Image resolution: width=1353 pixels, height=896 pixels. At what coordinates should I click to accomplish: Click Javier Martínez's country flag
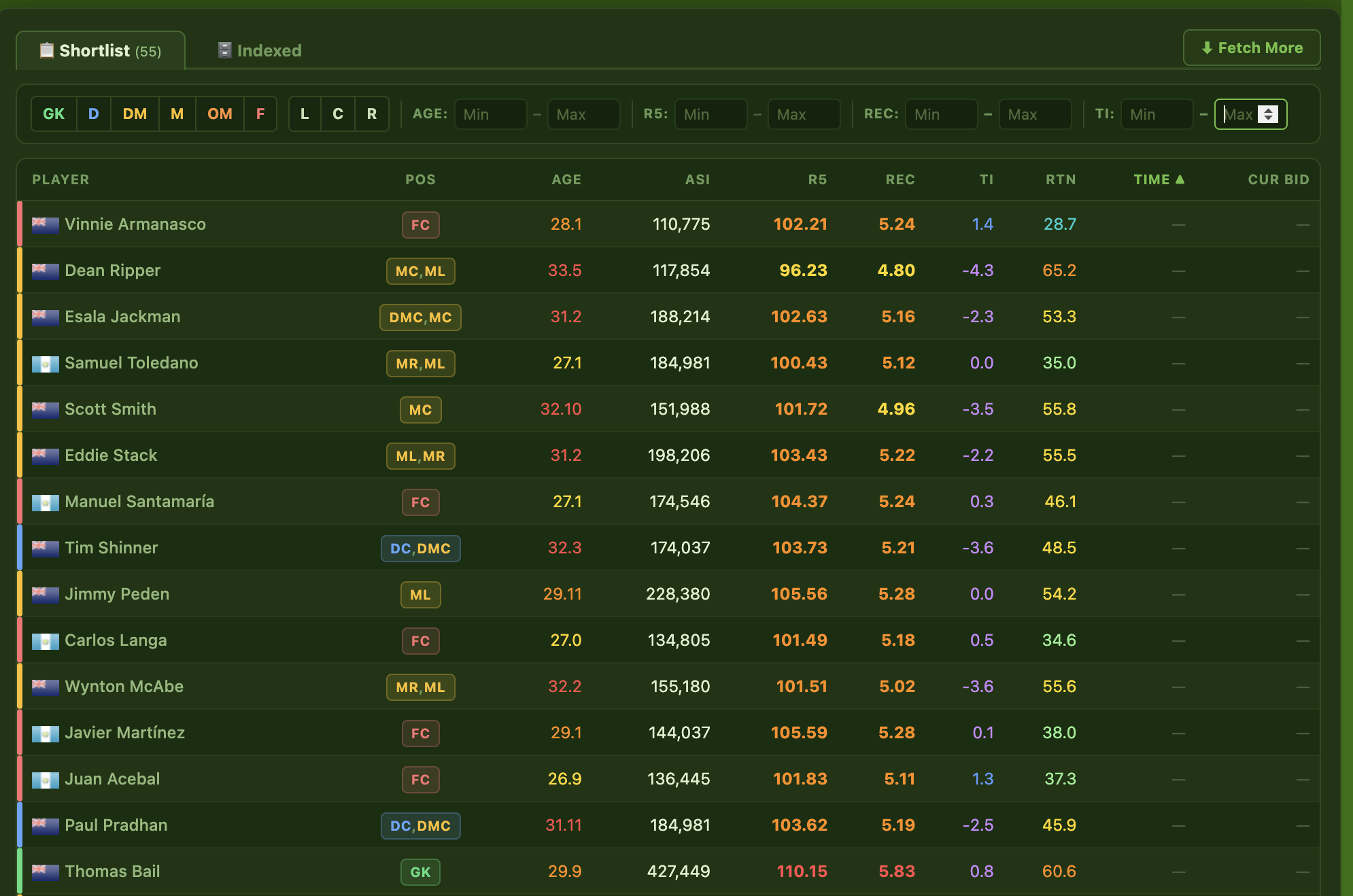pyautogui.click(x=46, y=733)
